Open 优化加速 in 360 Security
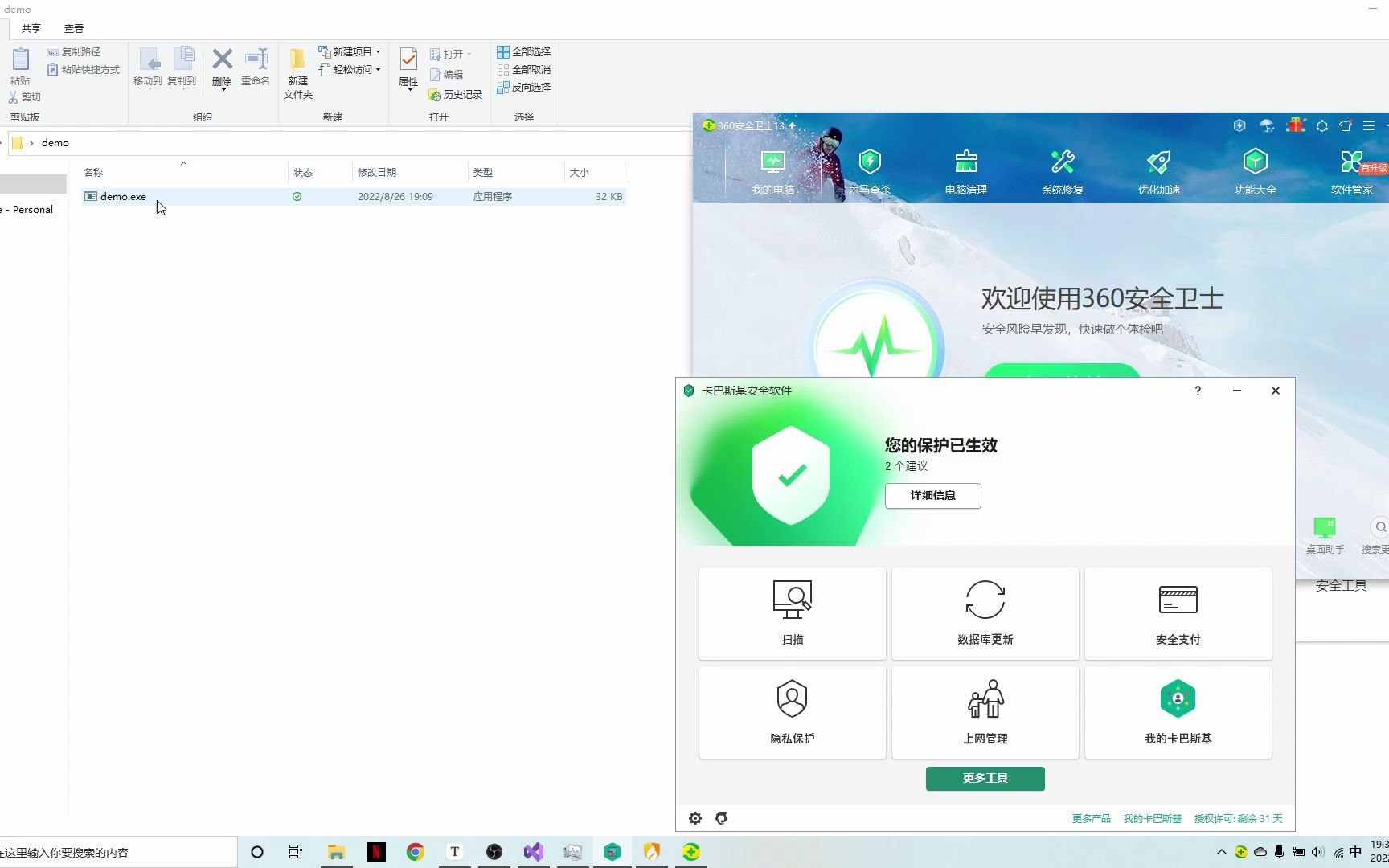 (x=1159, y=172)
